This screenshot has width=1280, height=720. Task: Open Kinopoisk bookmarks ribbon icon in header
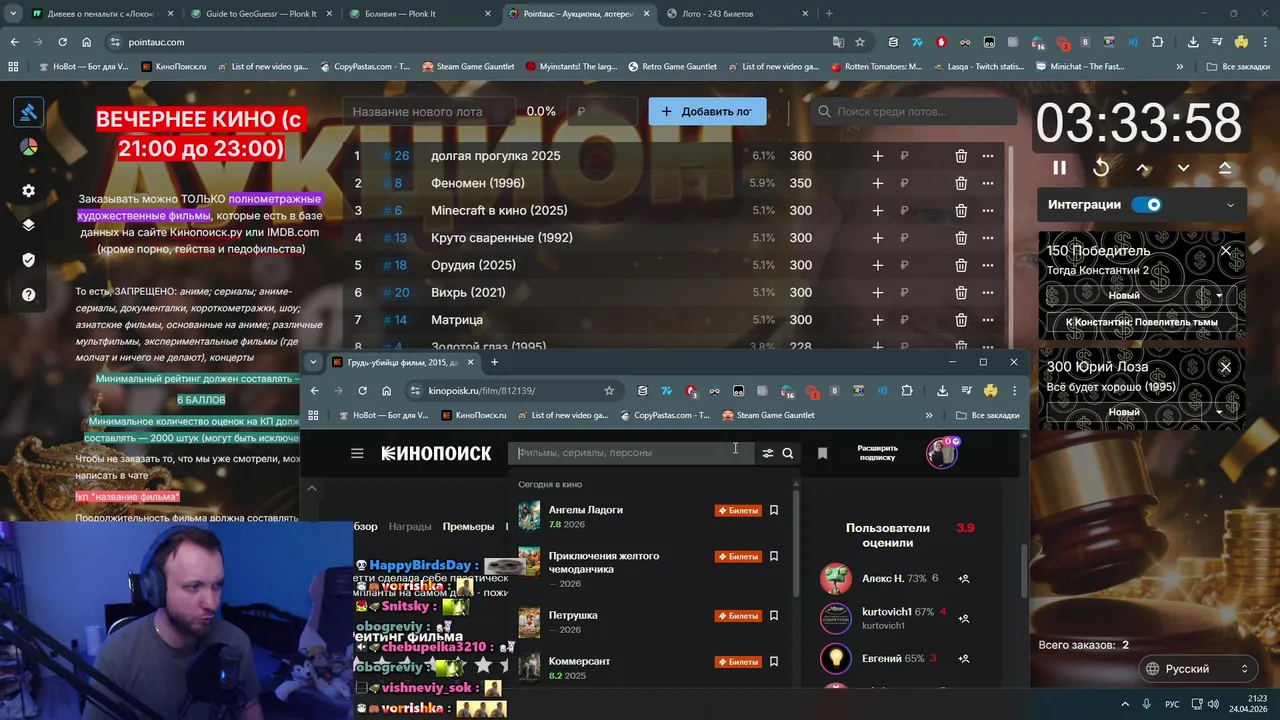pos(822,453)
